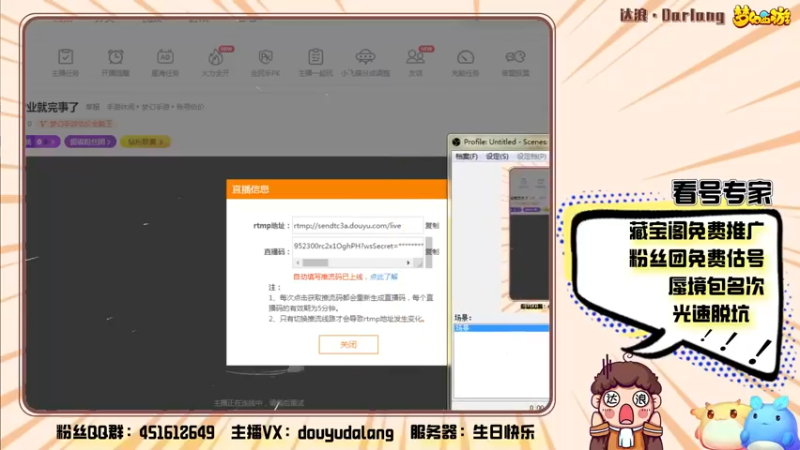Viewport: 800px width, 450px height.
Task: Open the 设定档(P) menu in OBS
Action: click(x=532, y=157)
